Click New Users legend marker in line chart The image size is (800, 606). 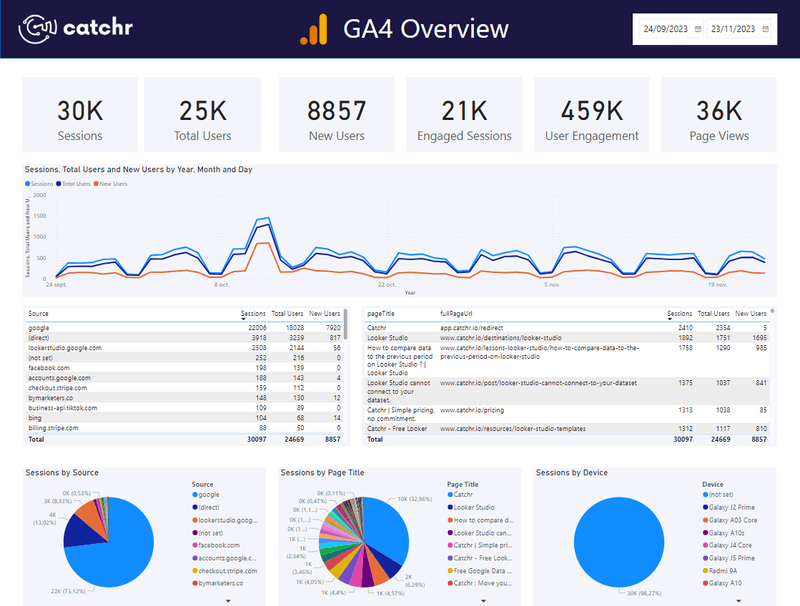96,184
